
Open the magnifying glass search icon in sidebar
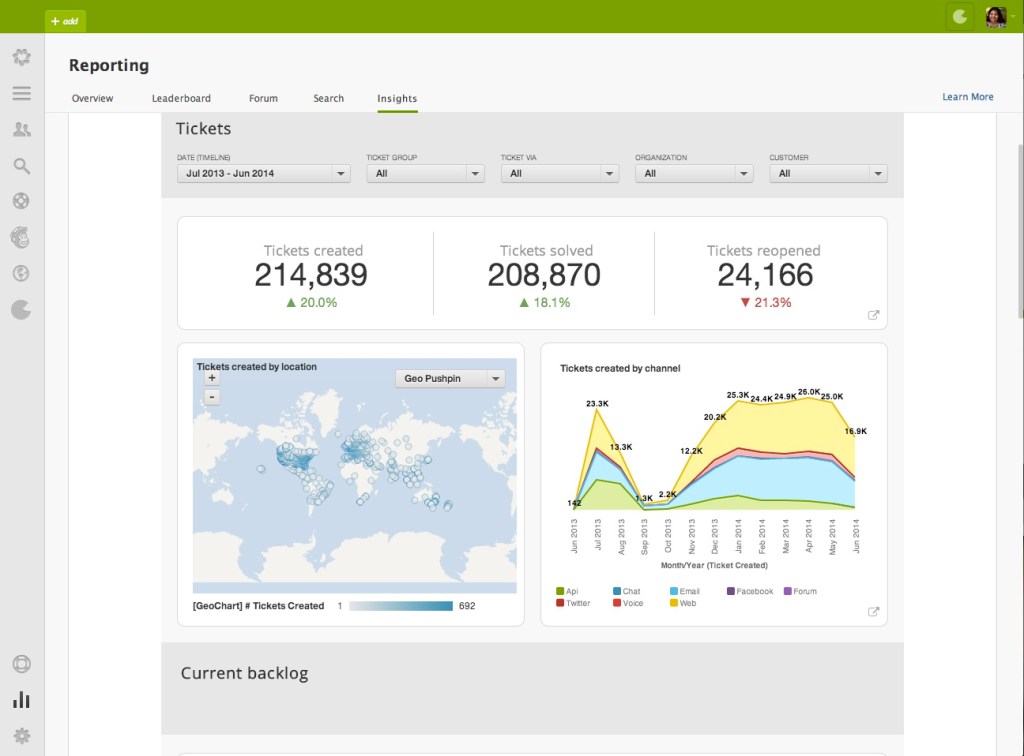(x=22, y=166)
